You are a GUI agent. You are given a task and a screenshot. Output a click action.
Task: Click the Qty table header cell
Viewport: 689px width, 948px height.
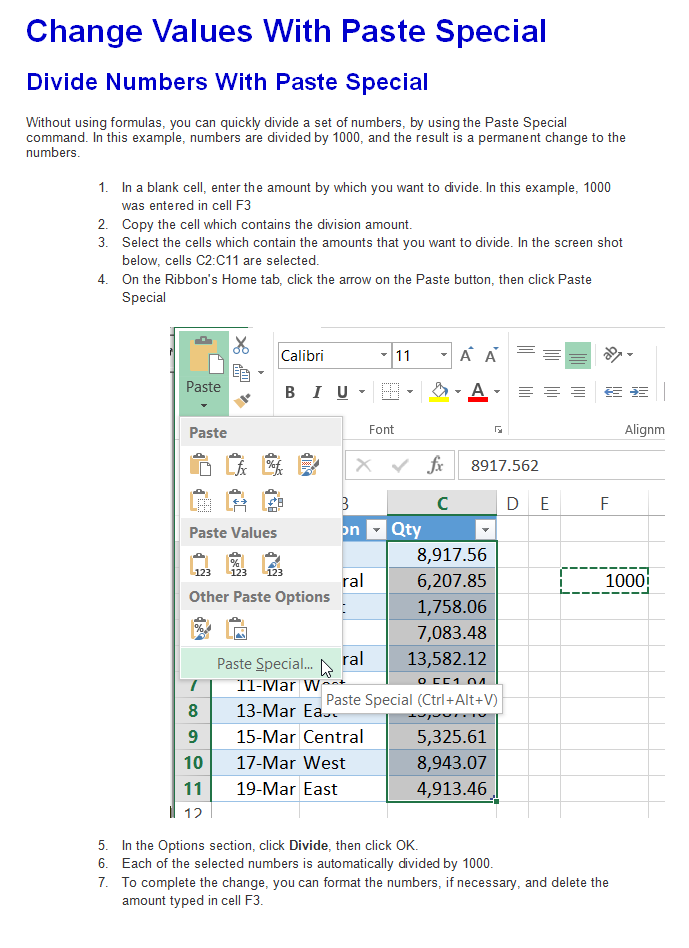point(442,529)
